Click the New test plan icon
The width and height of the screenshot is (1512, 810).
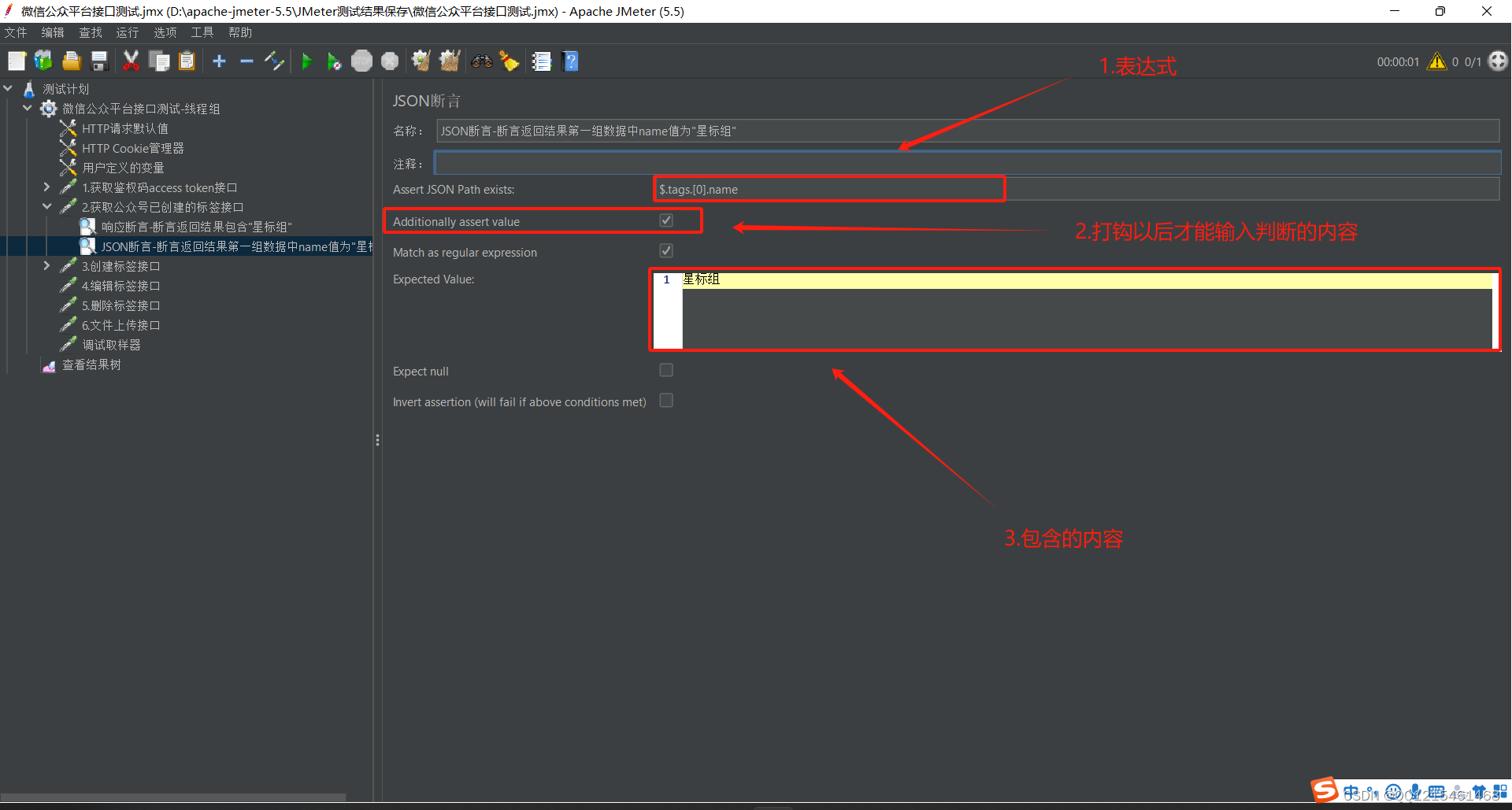point(17,61)
